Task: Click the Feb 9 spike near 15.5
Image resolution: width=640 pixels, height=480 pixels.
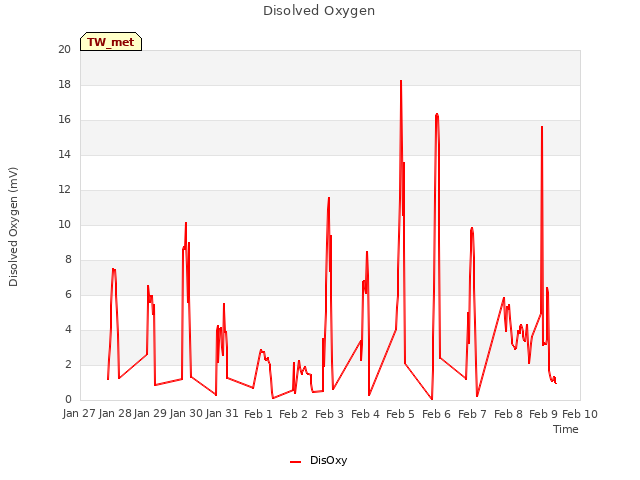Action: 542,127
